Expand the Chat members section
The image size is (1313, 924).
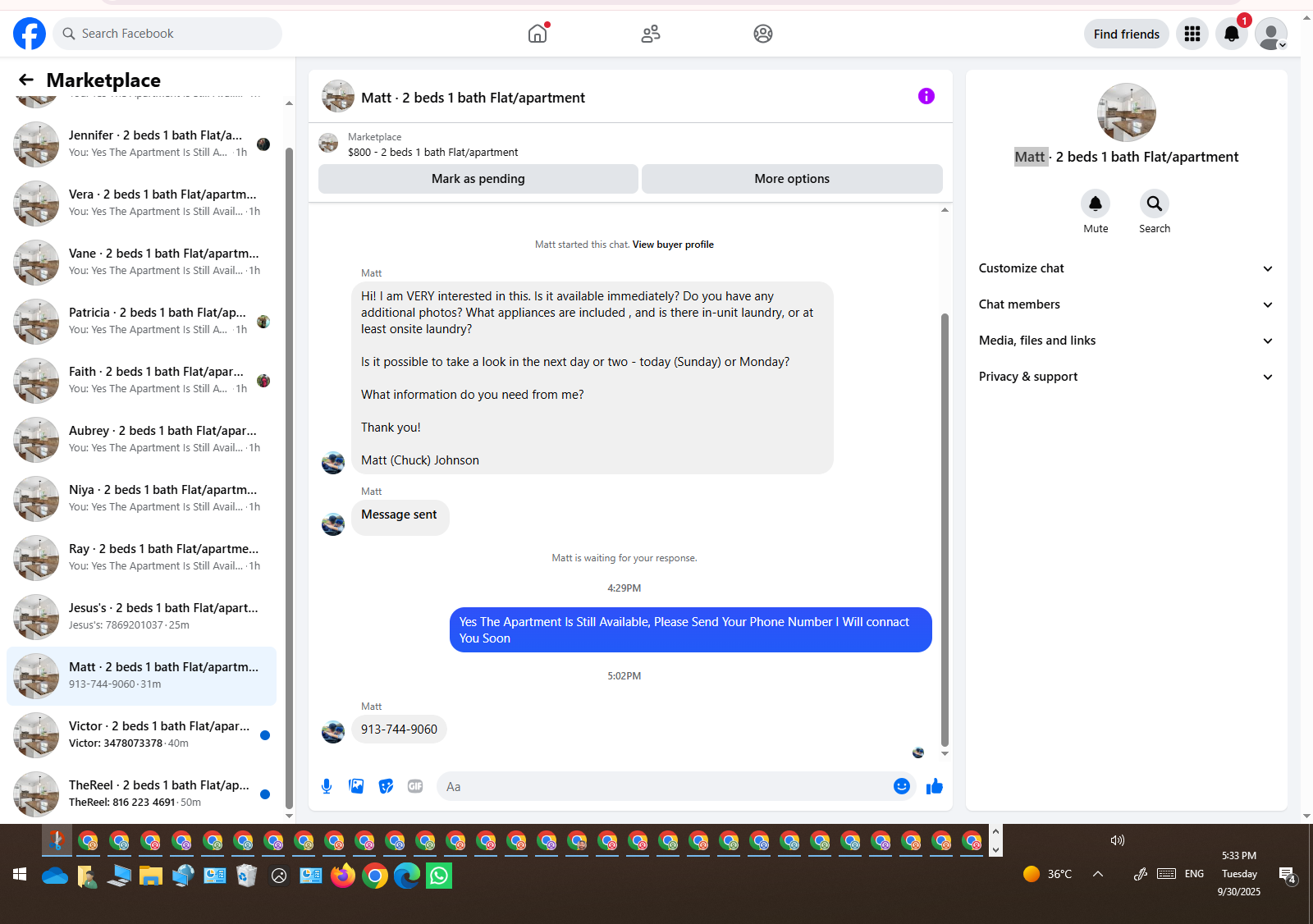1127,304
